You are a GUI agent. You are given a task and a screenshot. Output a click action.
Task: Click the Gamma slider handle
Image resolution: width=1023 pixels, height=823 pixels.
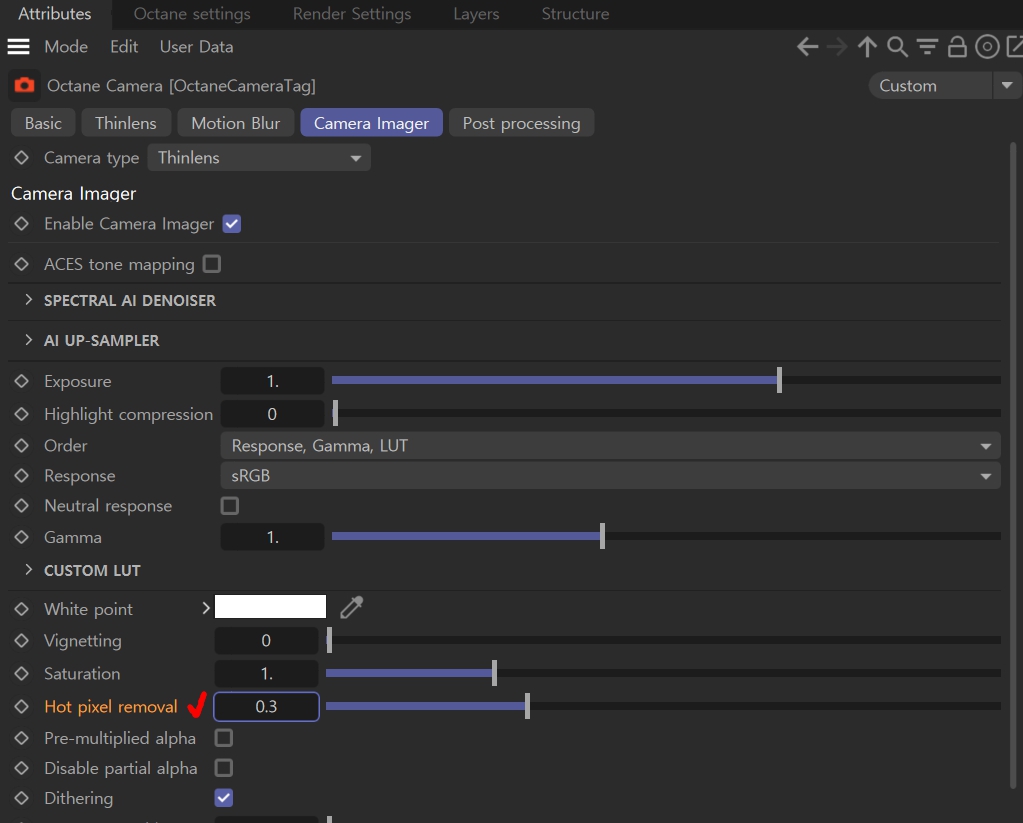click(602, 536)
